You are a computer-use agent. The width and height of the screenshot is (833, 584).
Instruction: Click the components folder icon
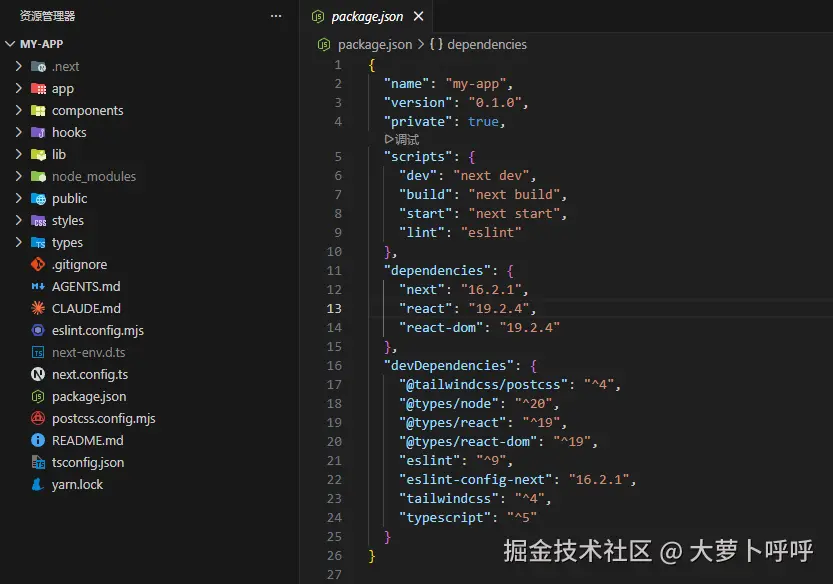[x=38, y=111]
